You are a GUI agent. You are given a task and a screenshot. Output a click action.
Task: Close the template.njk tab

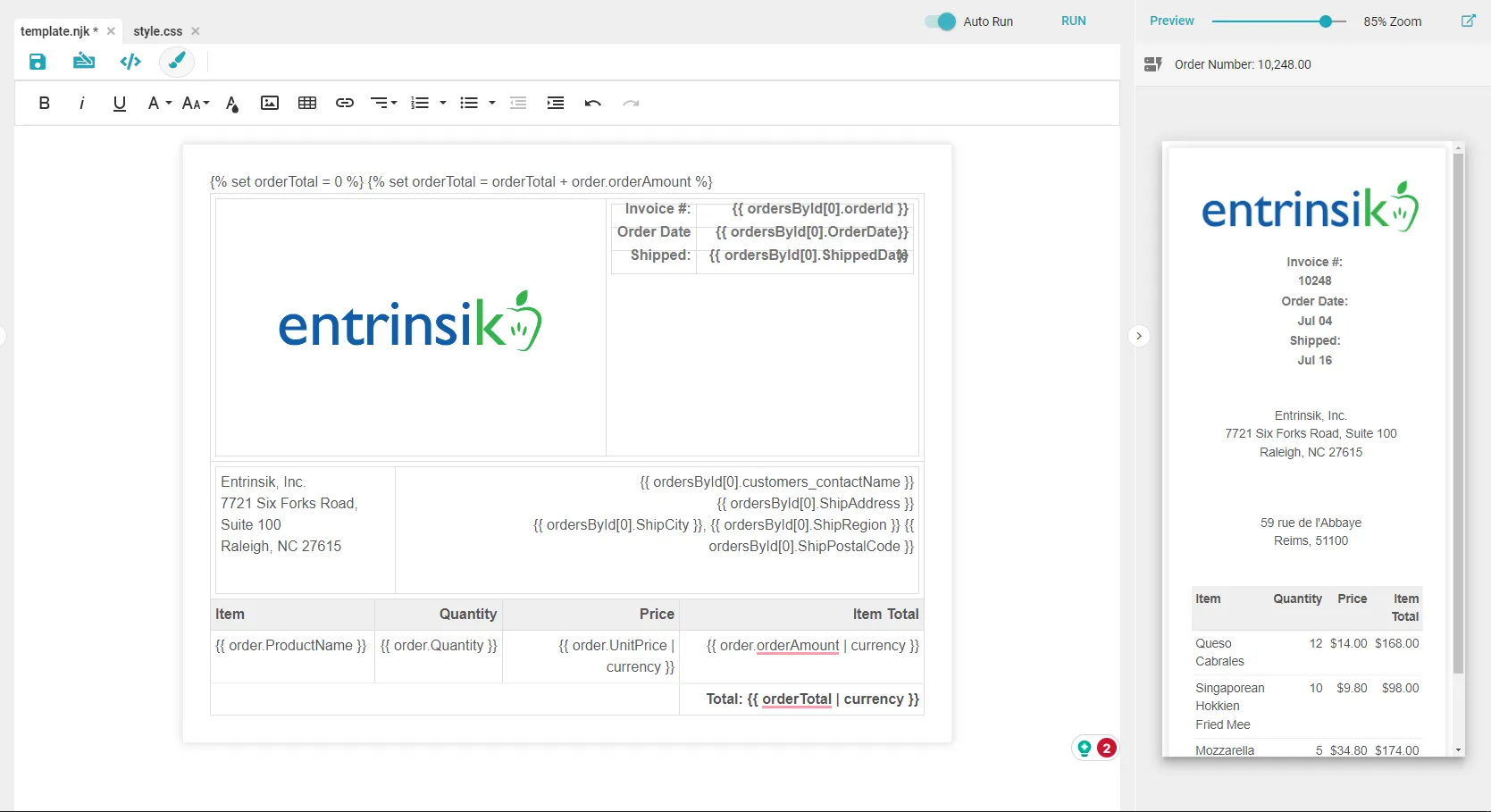pyautogui.click(x=111, y=30)
